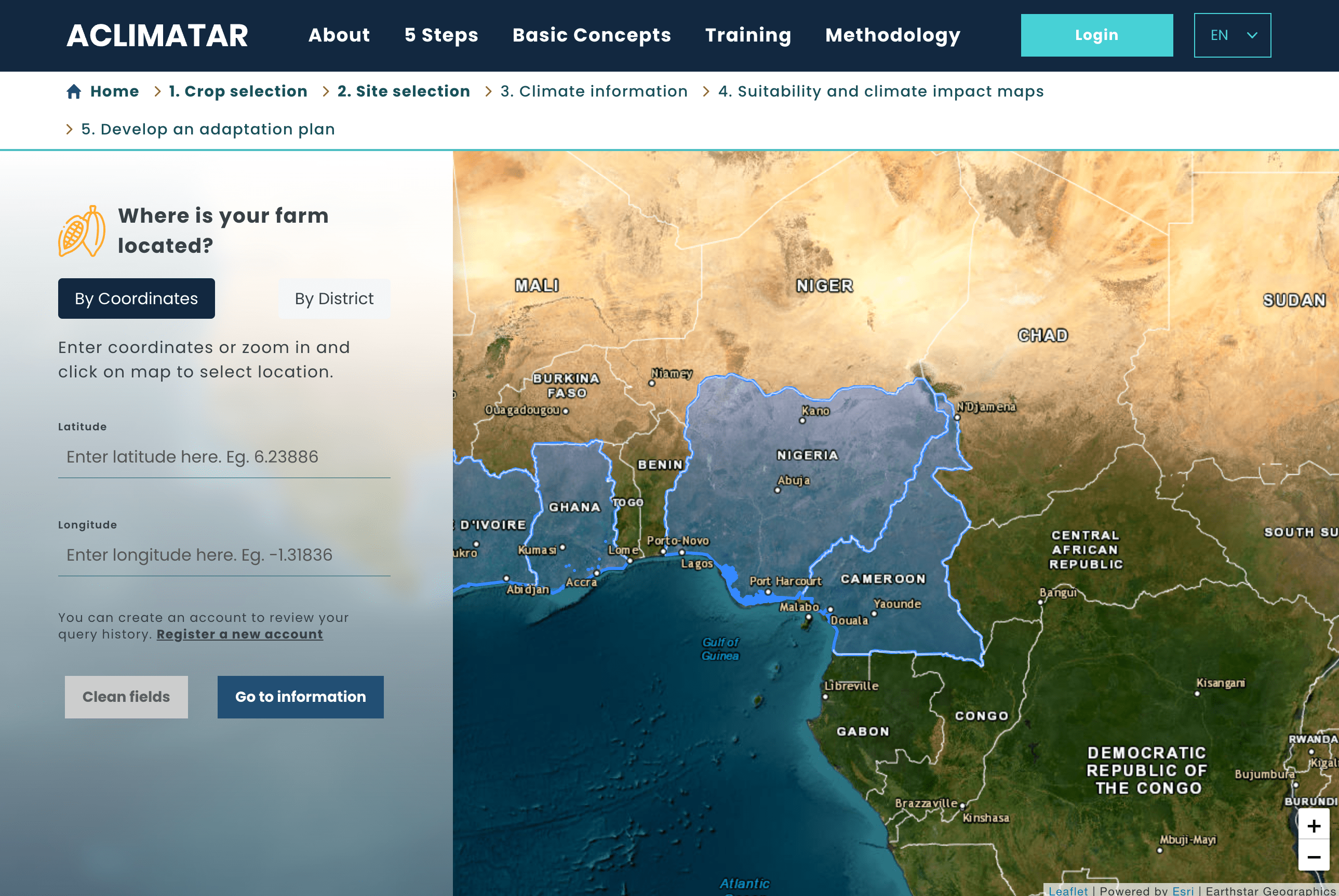Viewport: 1339px width, 896px height.
Task: Click the Clean fields button
Action: click(x=126, y=697)
